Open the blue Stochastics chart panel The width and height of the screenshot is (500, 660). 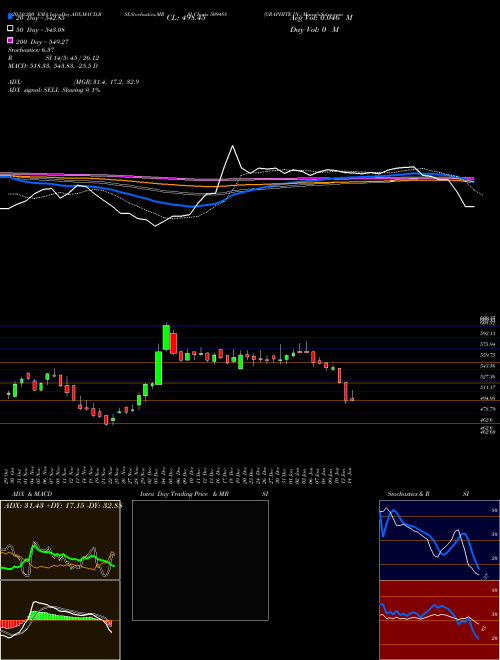tap(439, 540)
